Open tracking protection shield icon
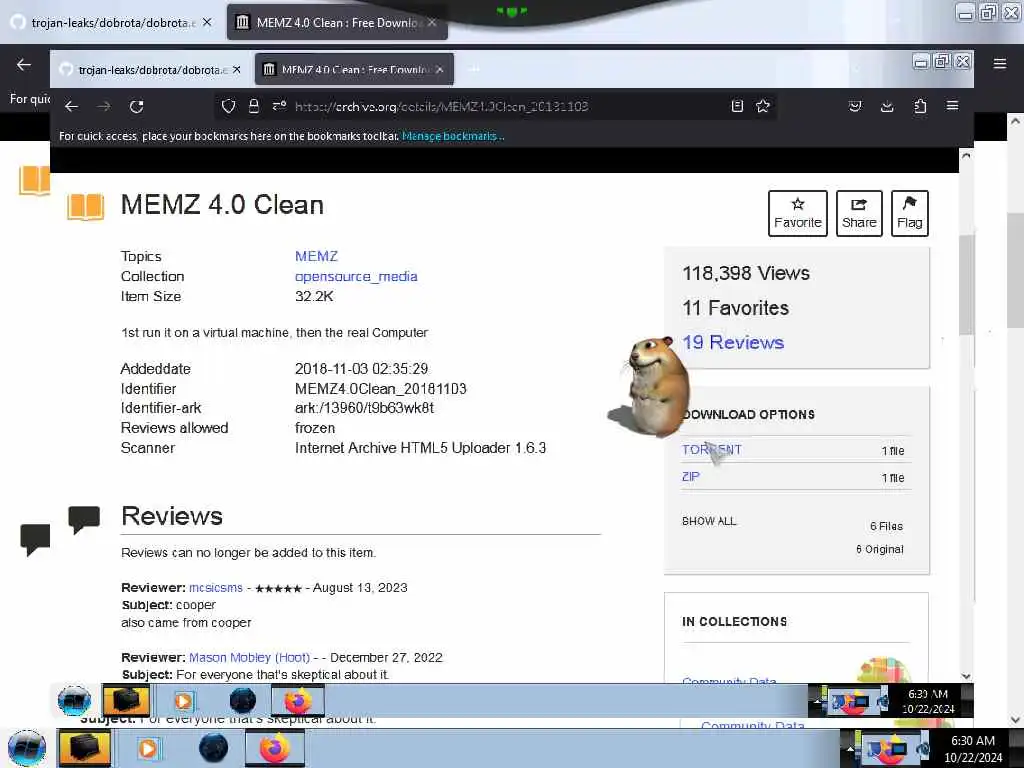Screen dimensions: 1024x768 click(x=228, y=106)
